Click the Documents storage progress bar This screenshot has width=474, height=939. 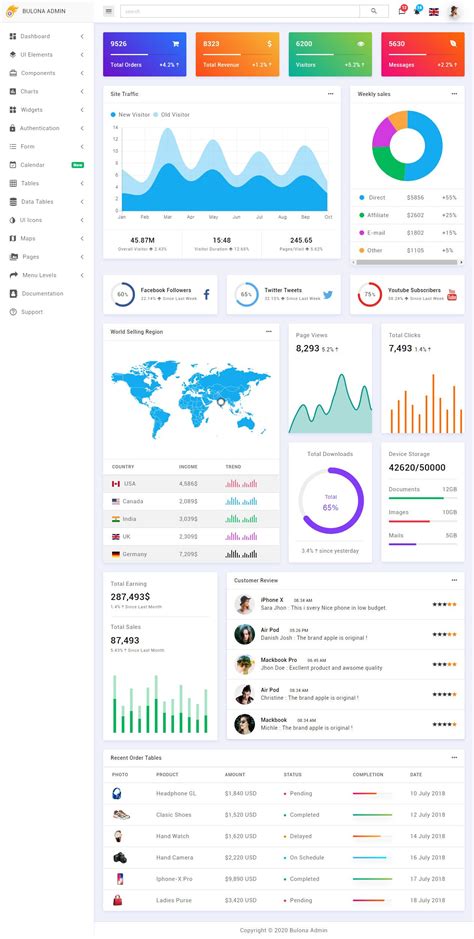click(x=423, y=498)
